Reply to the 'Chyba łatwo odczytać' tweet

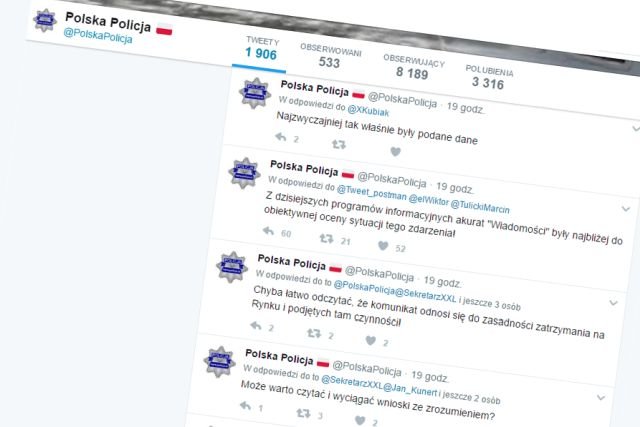[x=256, y=325]
